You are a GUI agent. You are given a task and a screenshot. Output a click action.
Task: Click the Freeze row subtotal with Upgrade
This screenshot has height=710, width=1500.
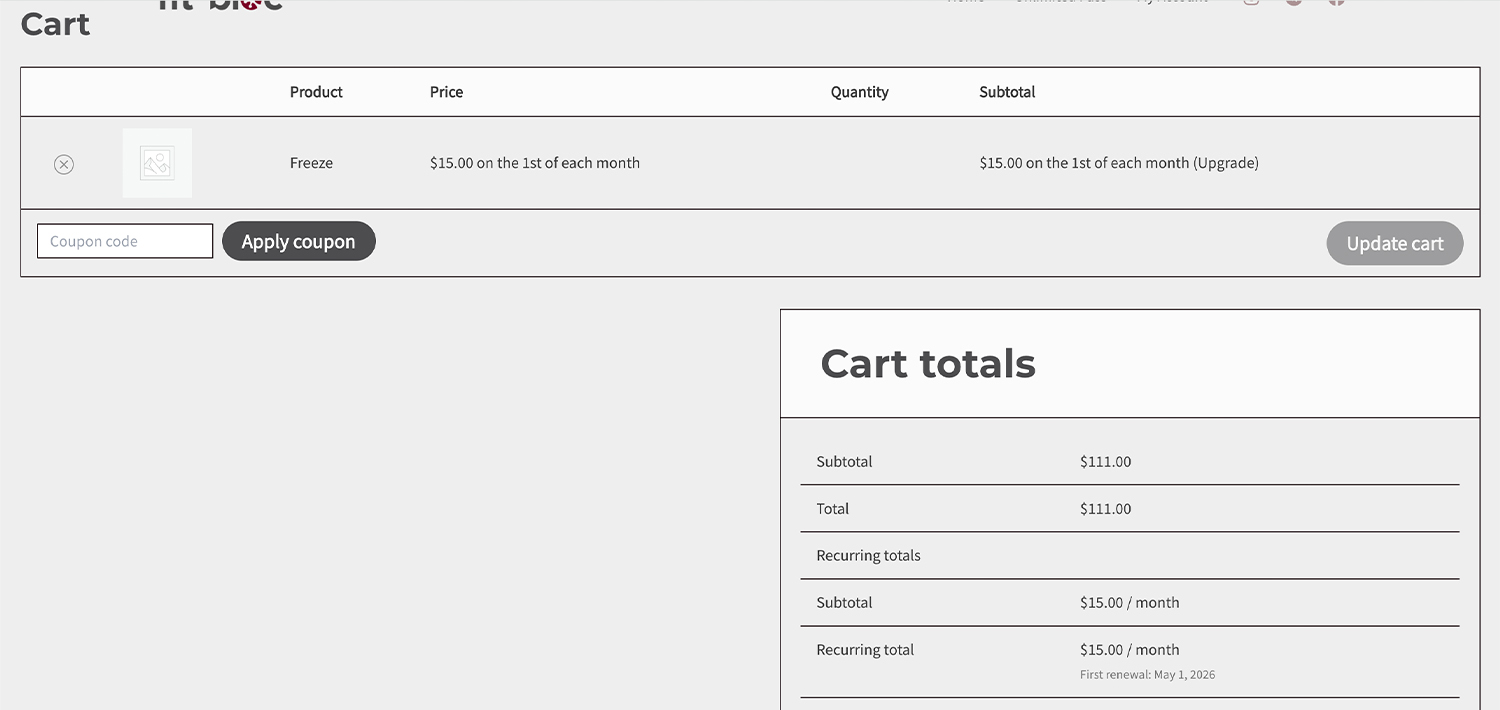[x=1118, y=163]
